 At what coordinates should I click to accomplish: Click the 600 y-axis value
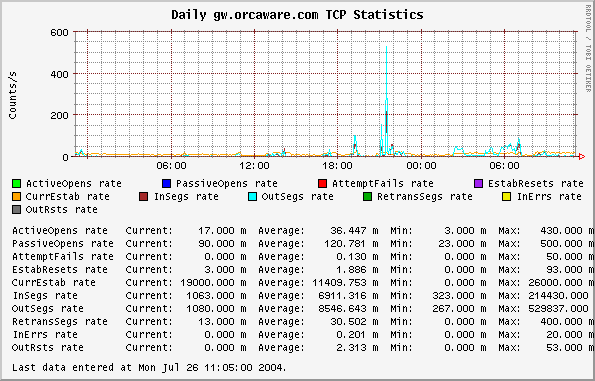click(60, 33)
